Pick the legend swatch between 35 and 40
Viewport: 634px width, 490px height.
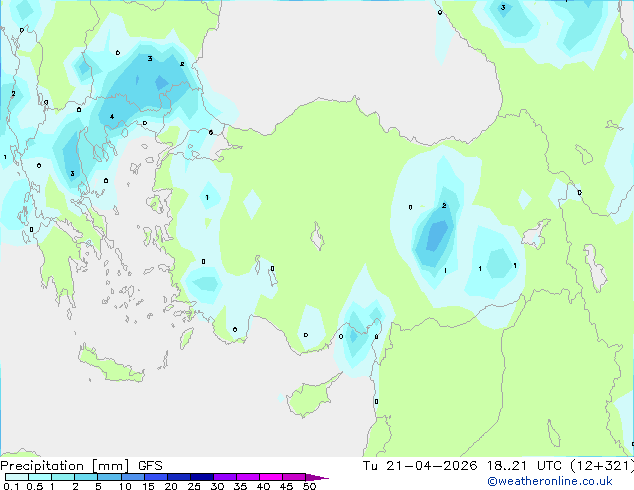coord(248,477)
